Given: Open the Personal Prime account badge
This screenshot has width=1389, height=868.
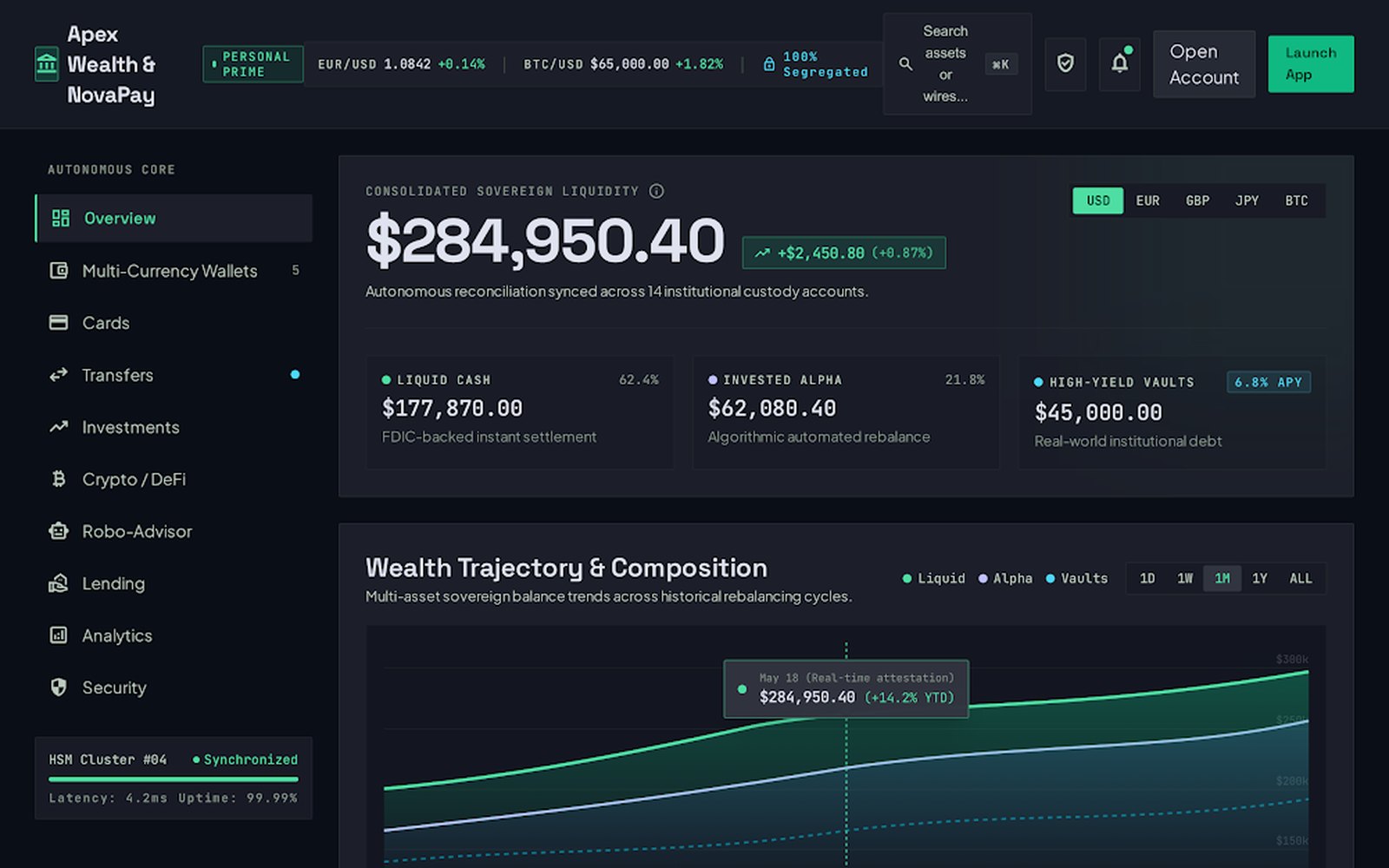Looking at the screenshot, I should click(x=253, y=64).
